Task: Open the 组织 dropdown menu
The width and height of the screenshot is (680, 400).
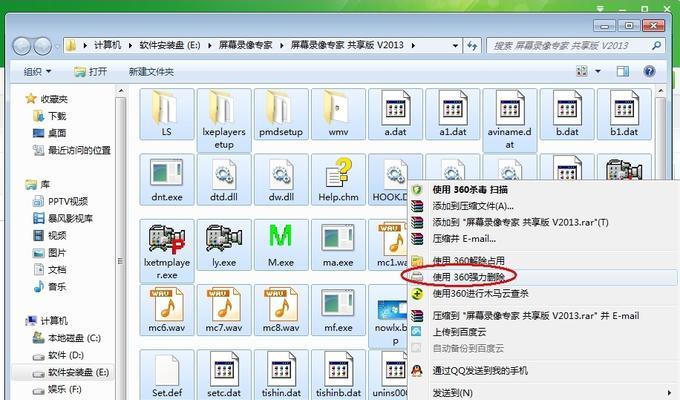Action: [x=37, y=72]
